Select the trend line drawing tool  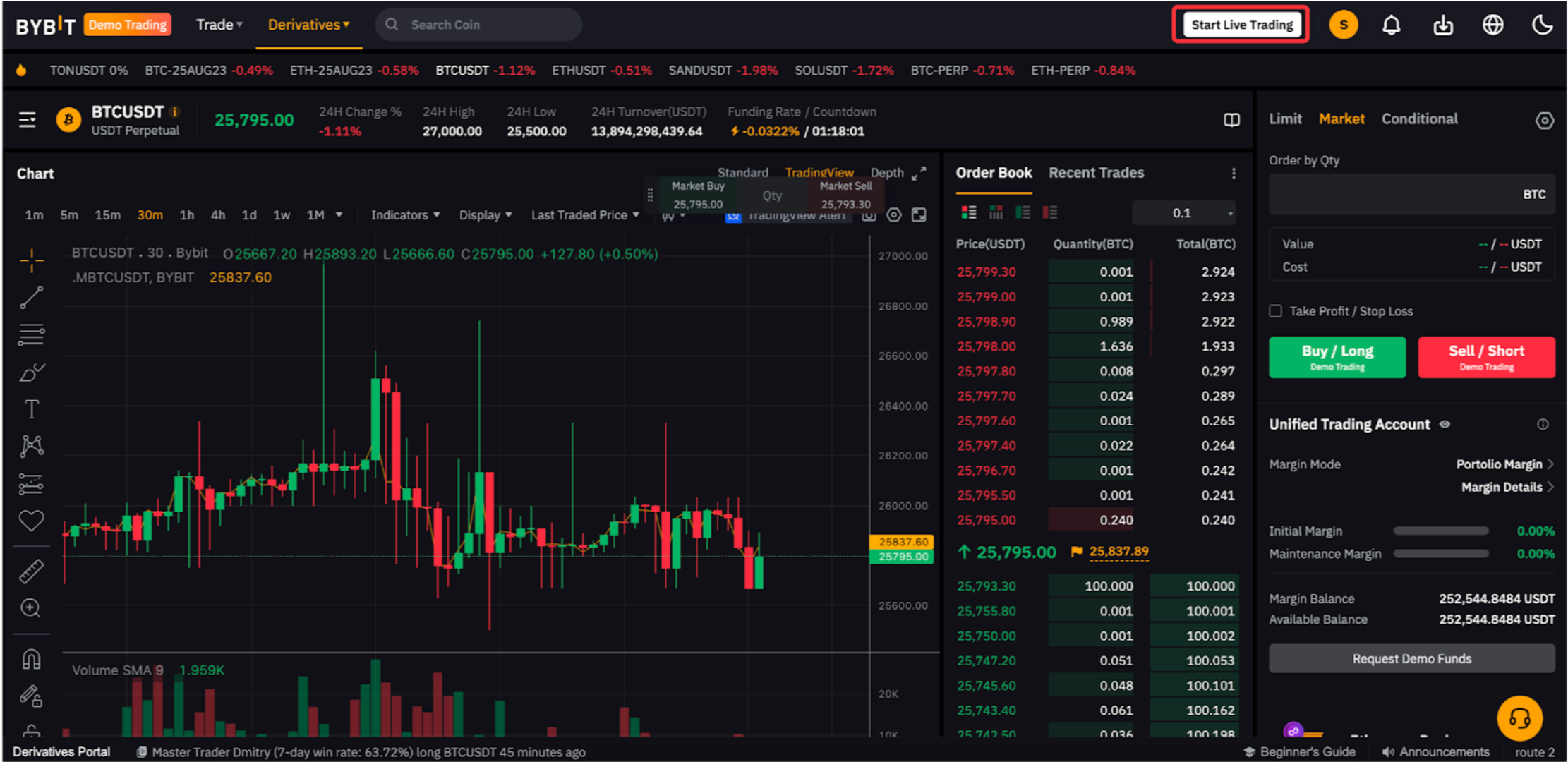(31, 298)
